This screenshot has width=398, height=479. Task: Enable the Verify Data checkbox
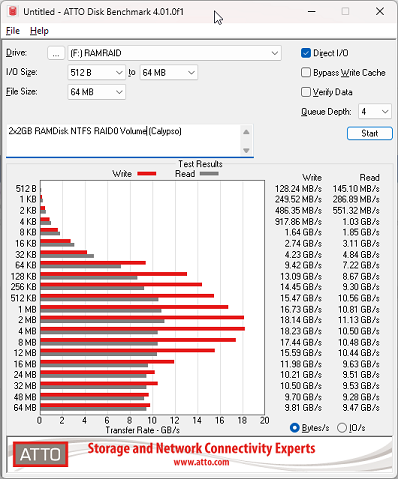pos(306,92)
